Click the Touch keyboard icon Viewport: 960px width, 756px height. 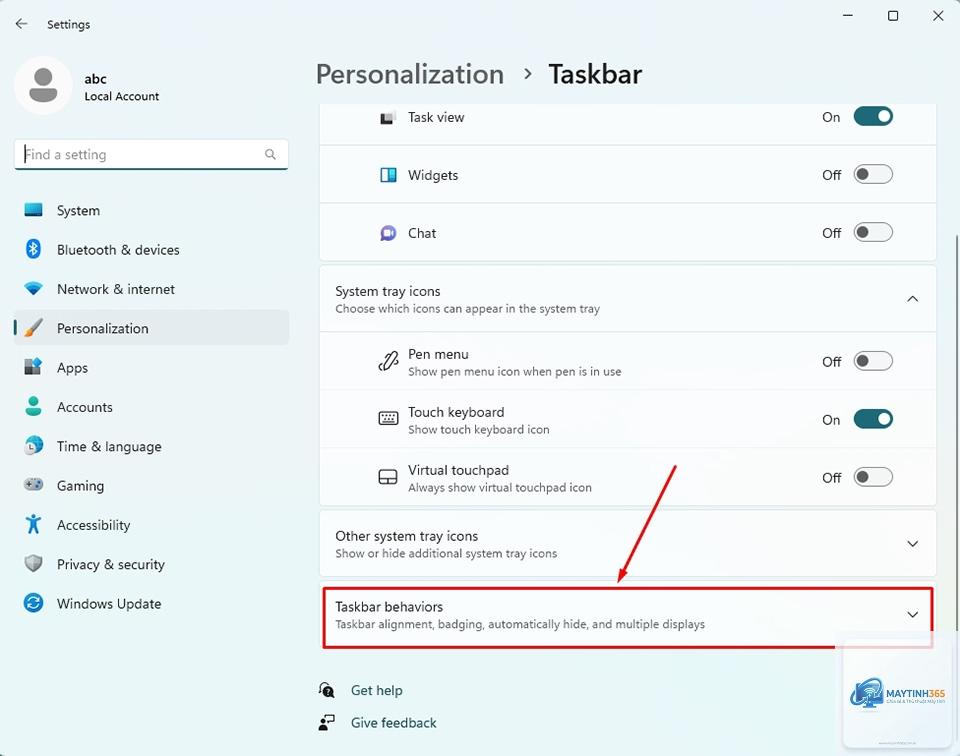coord(388,419)
